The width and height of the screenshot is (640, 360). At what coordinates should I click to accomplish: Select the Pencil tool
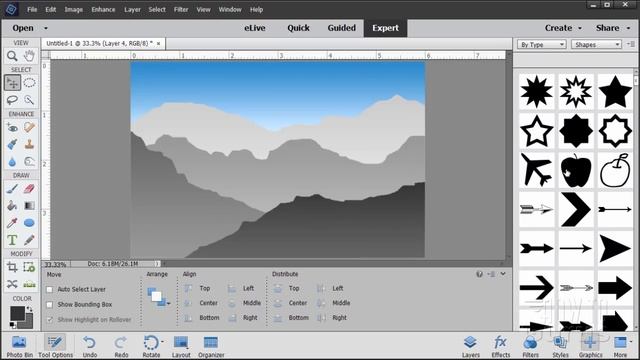pos(29,240)
